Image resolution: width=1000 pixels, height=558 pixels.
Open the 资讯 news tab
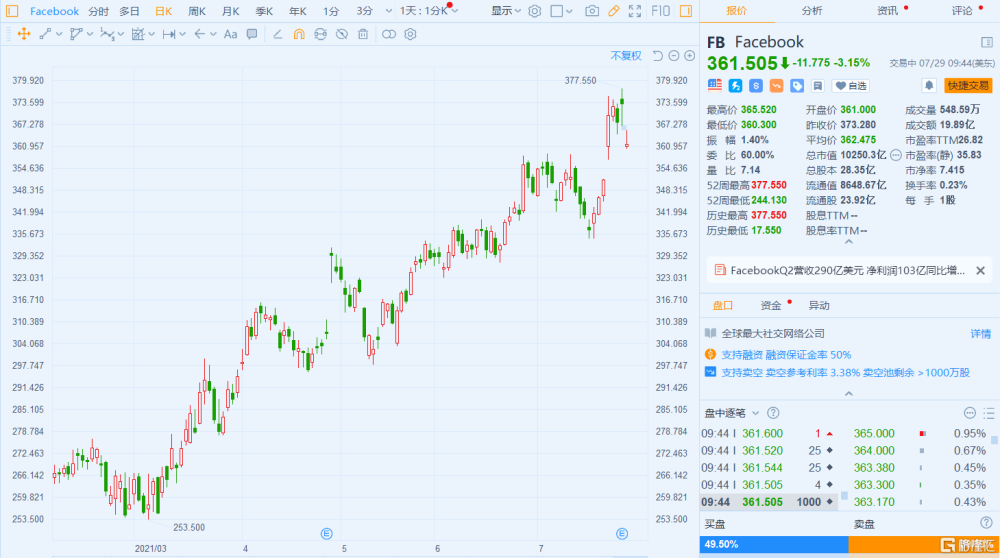click(x=887, y=11)
